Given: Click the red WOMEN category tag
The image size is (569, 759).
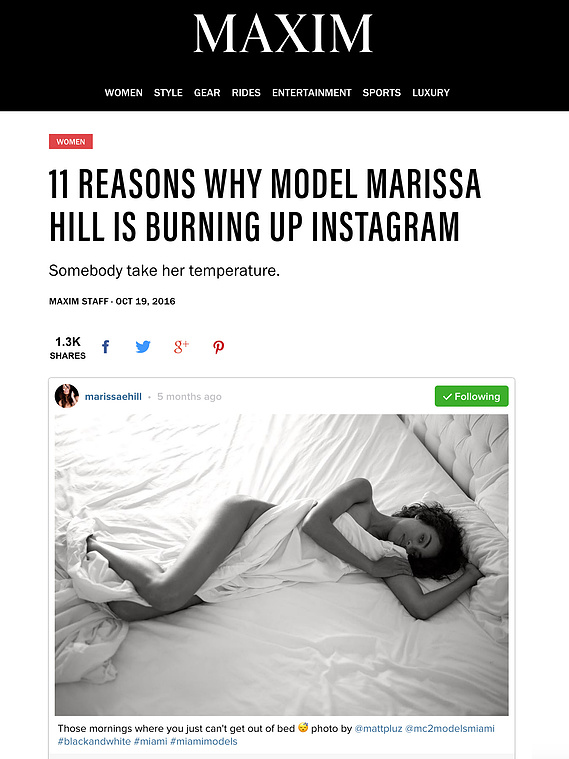Looking at the screenshot, I should tap(71, 141).
